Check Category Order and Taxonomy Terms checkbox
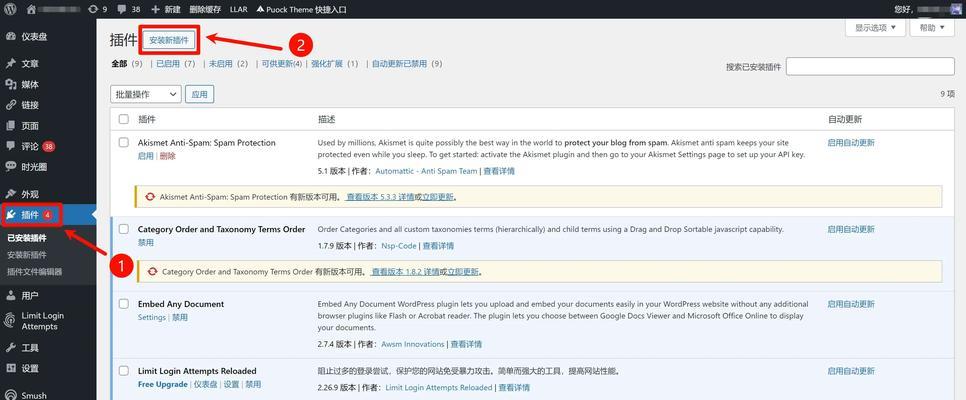Image resolution: width=966 pixels, height=400 pixels. click(x=124, y=229)
